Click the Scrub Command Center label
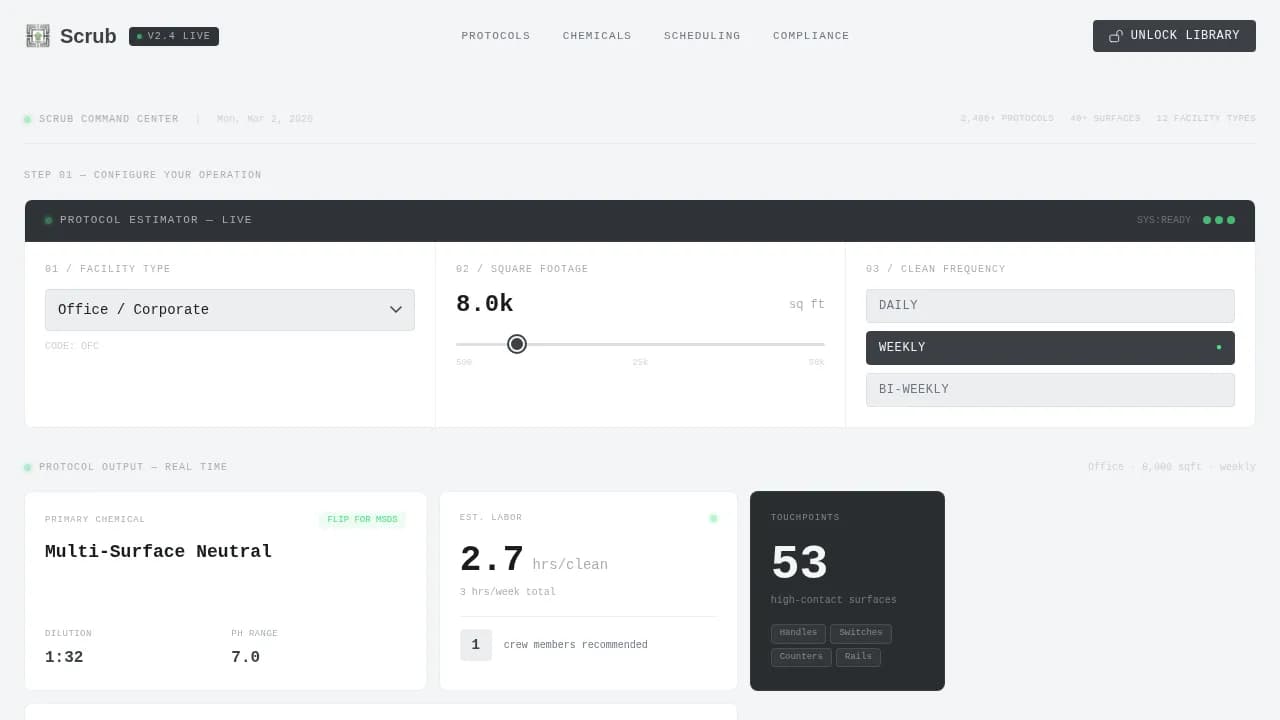 [x=109, y=119]
